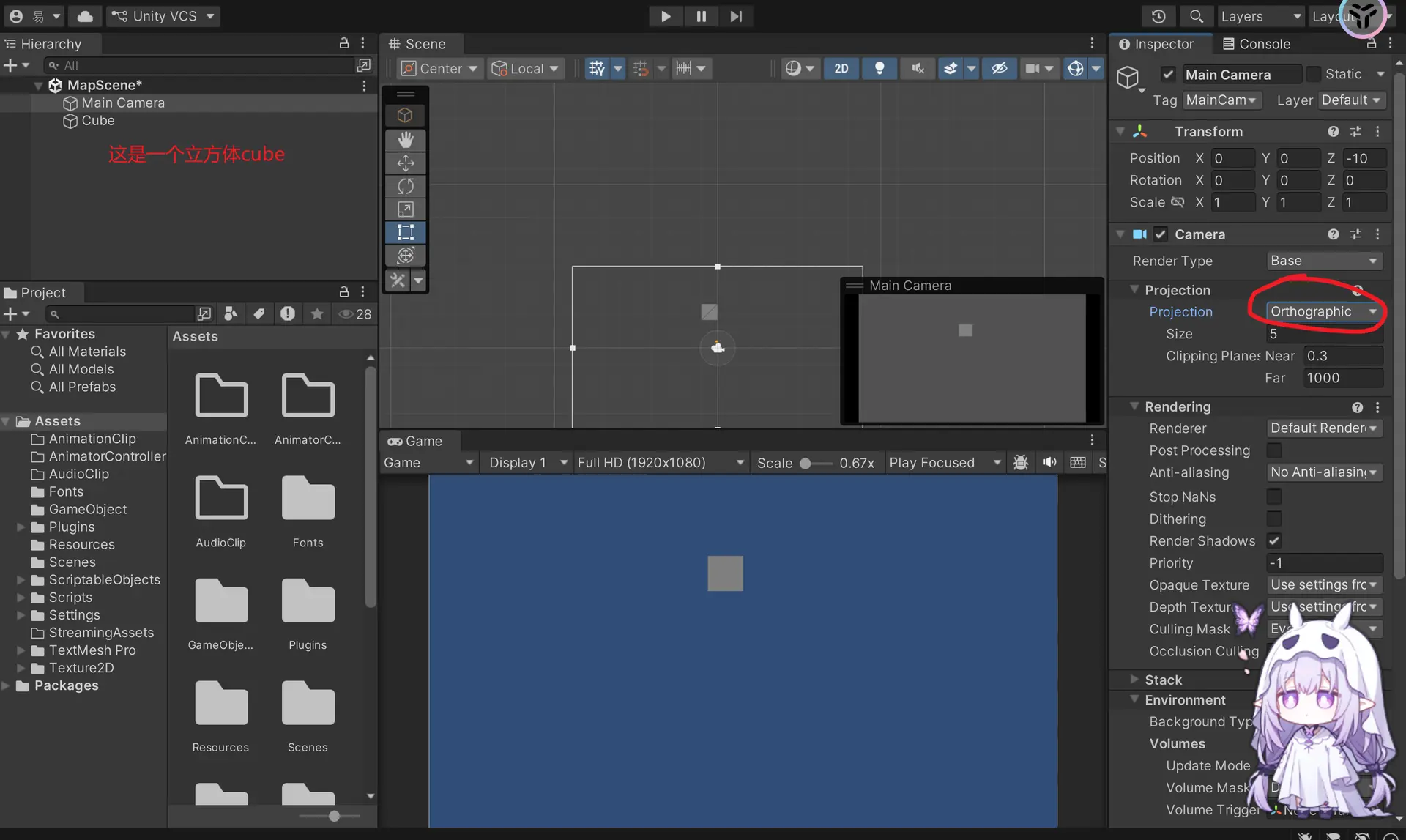The height and width of the screenshot is (840, 1406).
Task: Select the Rect tool
Action: click(x=405, y=232)
